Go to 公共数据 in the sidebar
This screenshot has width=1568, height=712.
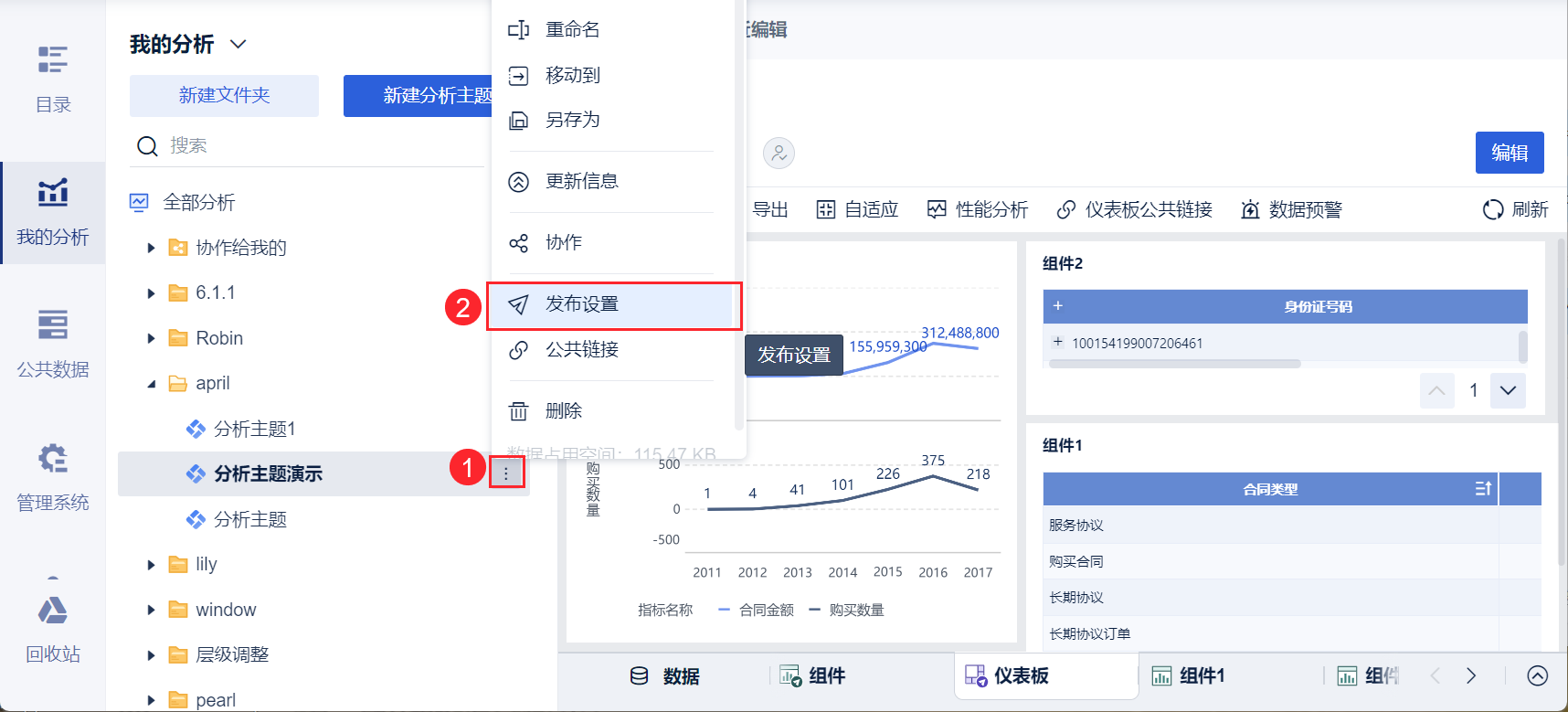[x=53, y=344]
